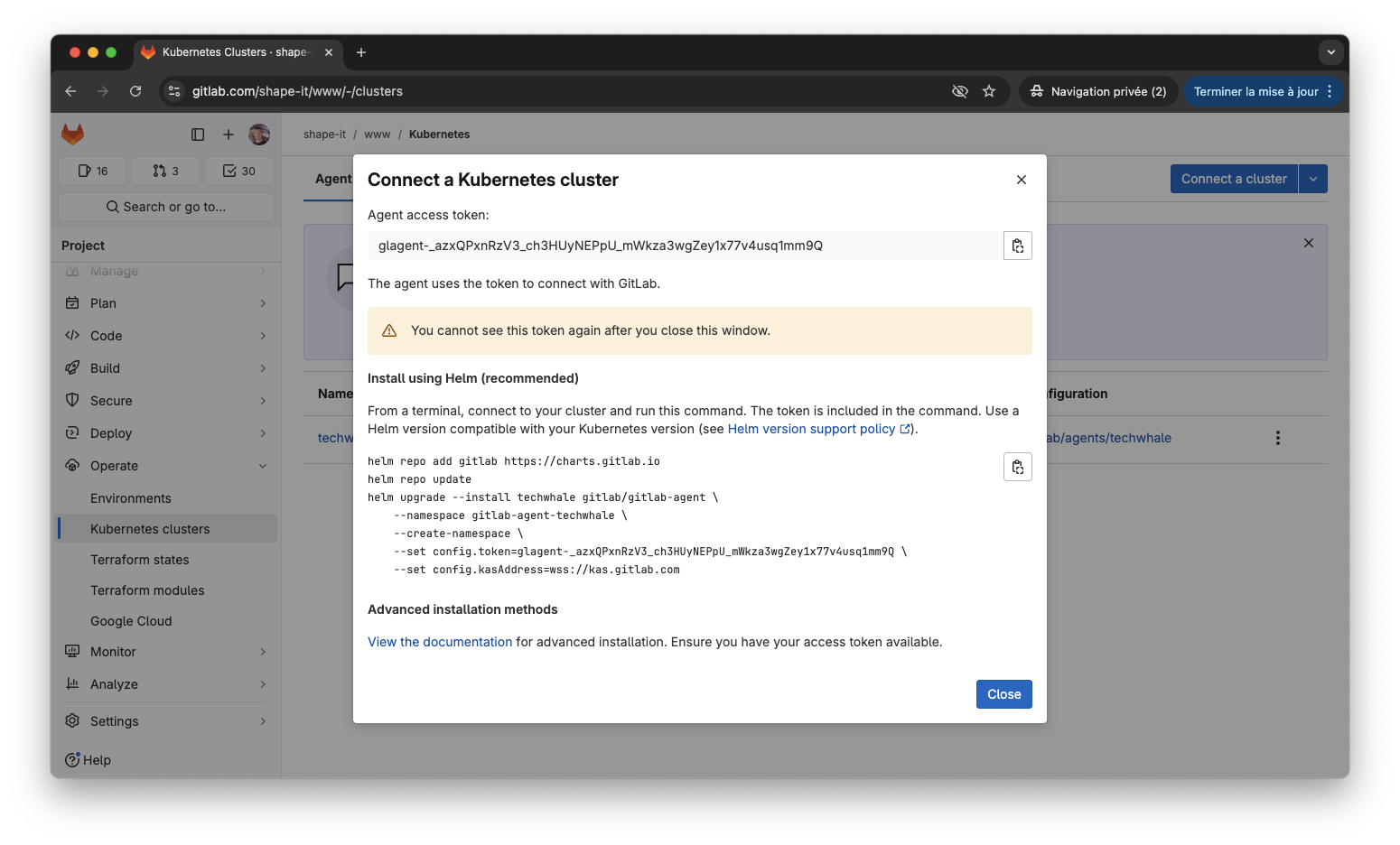1400x845 pixels.
Task: Close the Kubernetes Clusters browser tab
Action: coord(329,52)
